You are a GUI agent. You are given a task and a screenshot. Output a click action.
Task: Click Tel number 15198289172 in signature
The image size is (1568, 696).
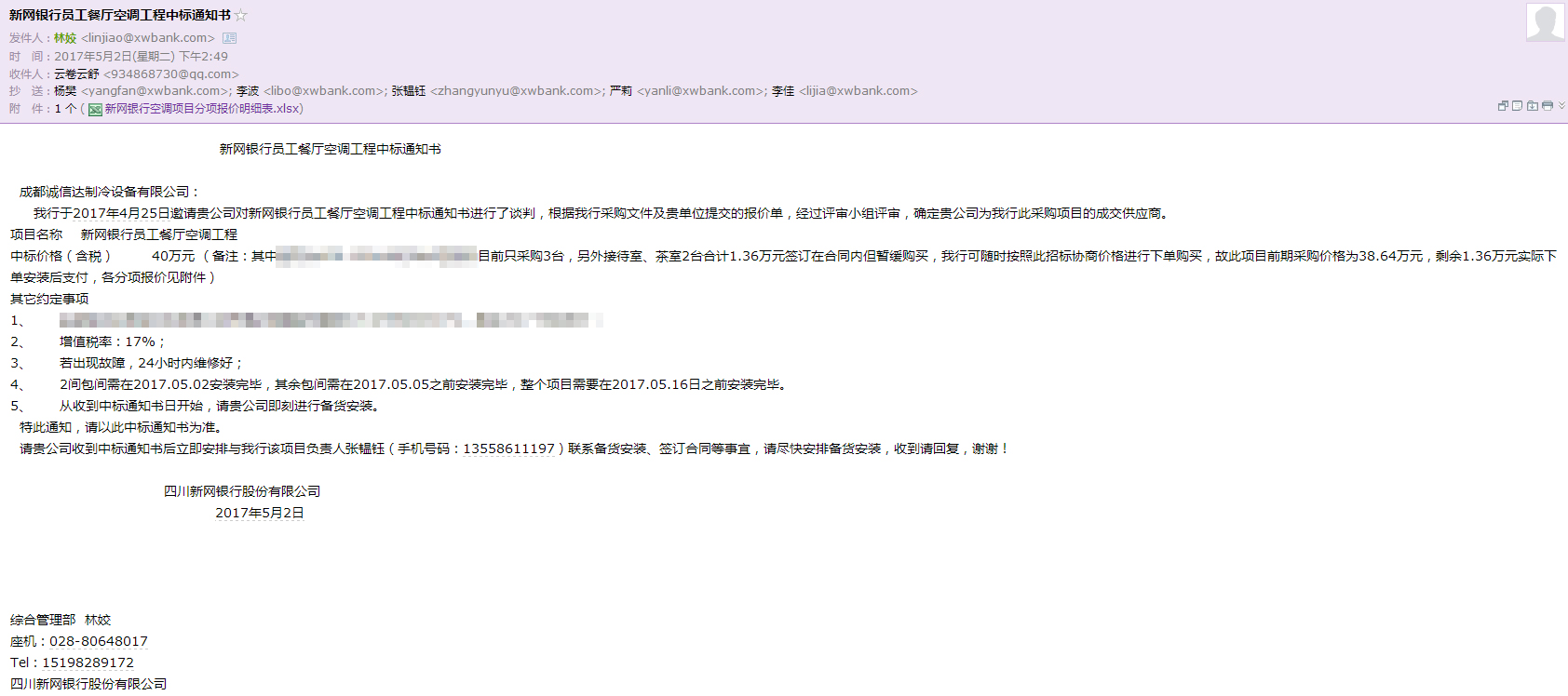[88, 663]
